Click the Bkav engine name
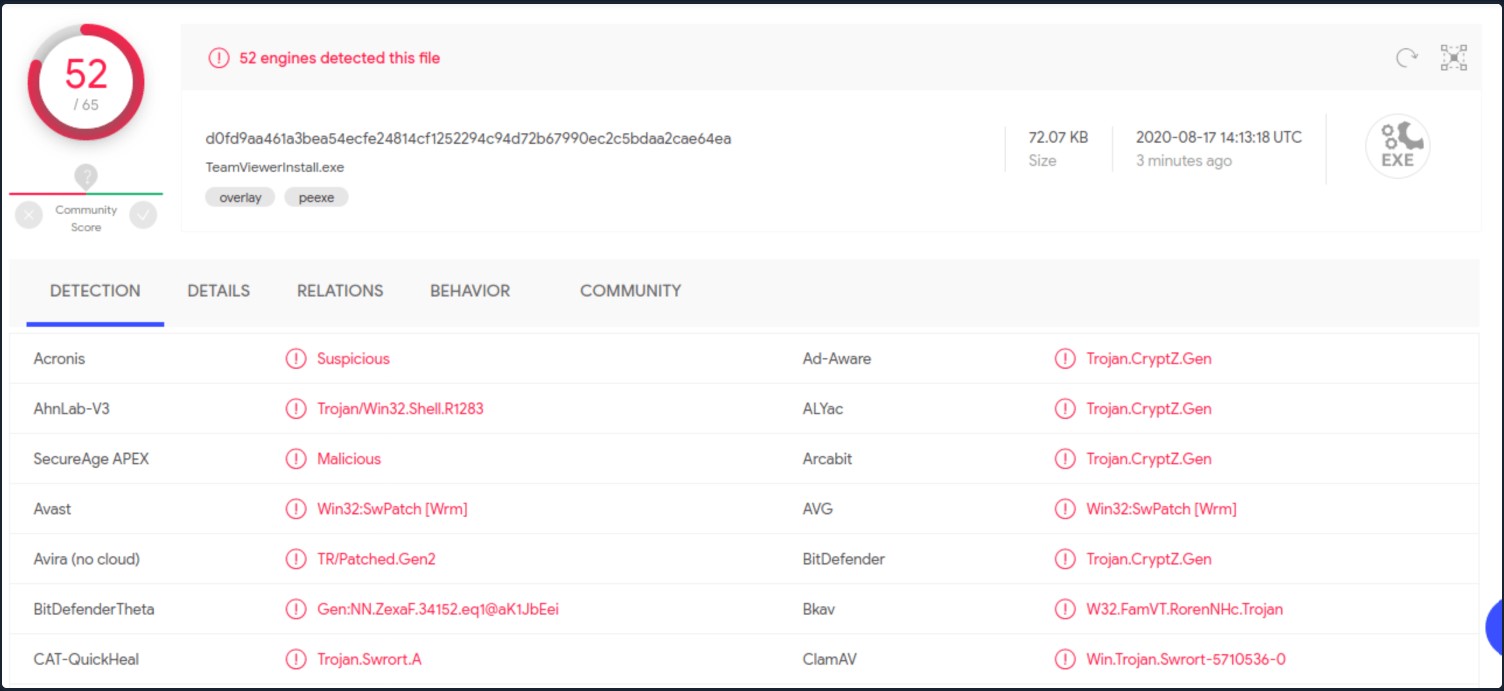 pyautogui.click(x=819, y=609)
